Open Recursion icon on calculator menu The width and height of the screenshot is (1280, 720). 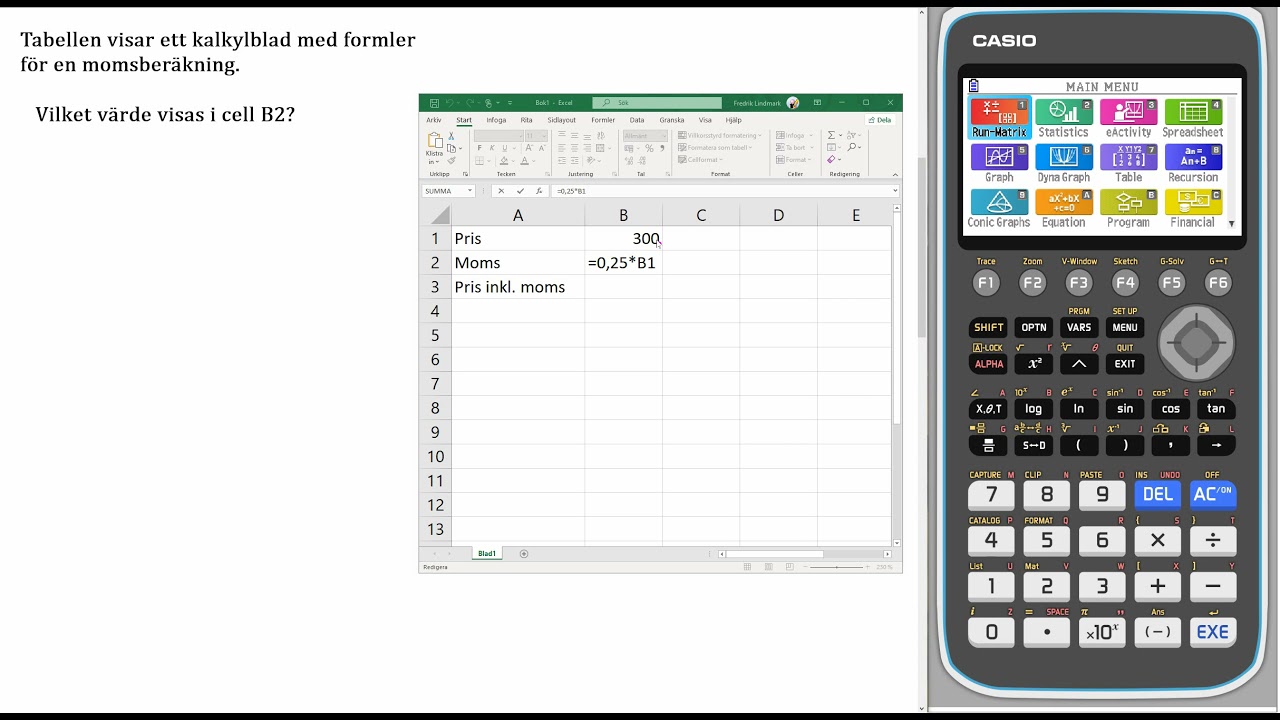[x=1192, y=164]
